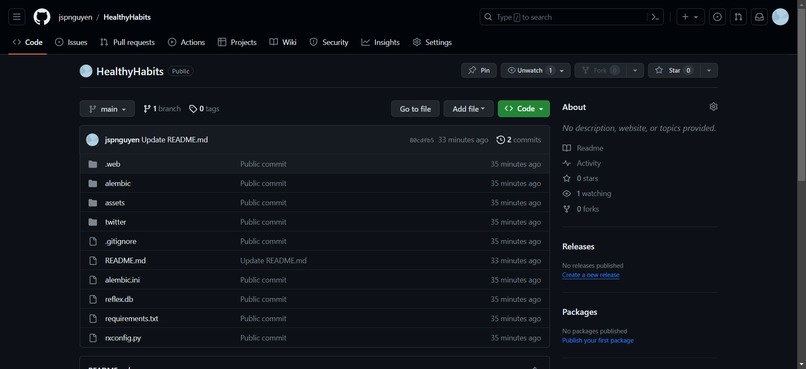Switch to the Code tab

tap(28, 42)
